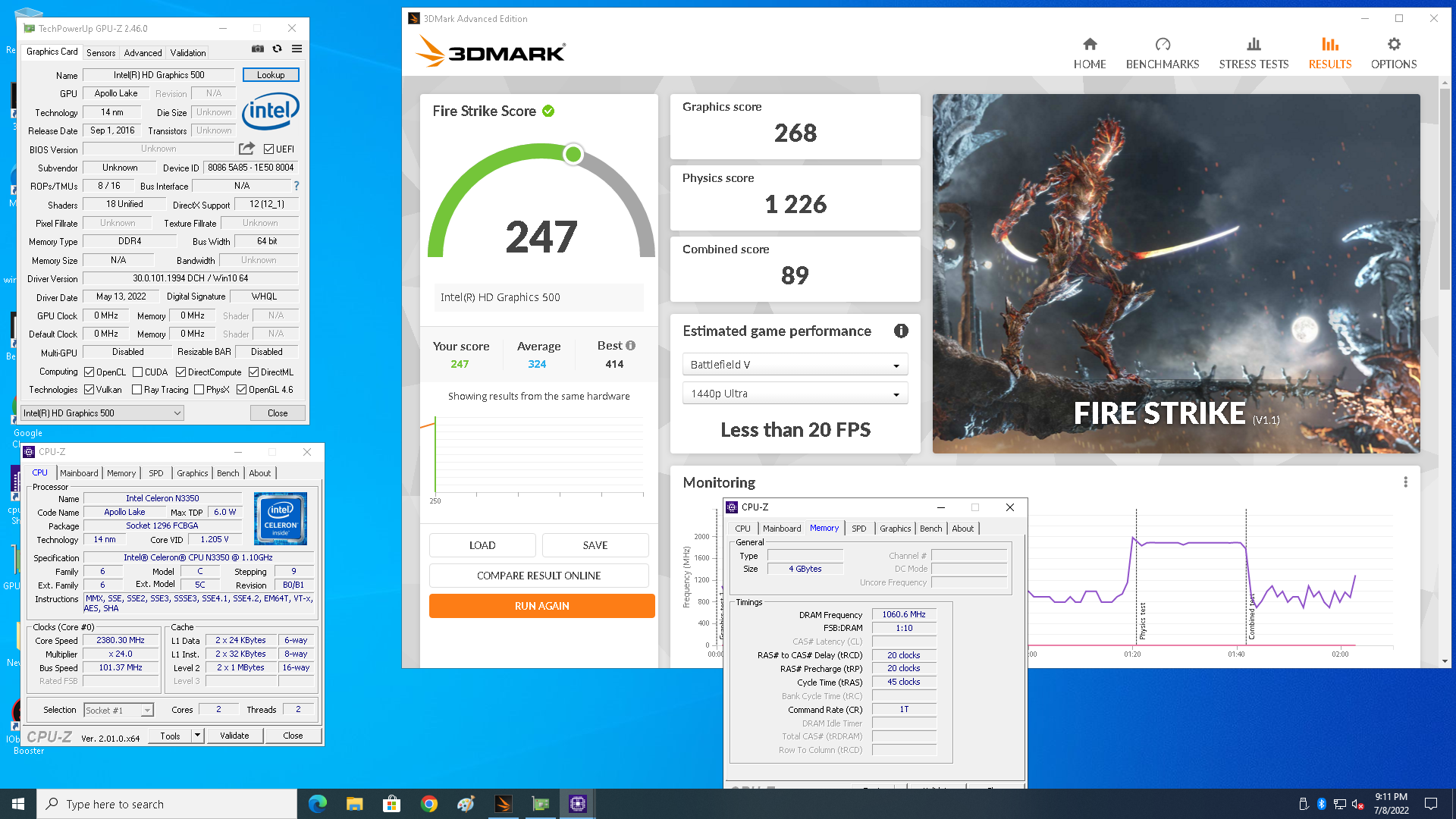Click the BIOS export share icon in GPU-Z

tap(247, 149)
